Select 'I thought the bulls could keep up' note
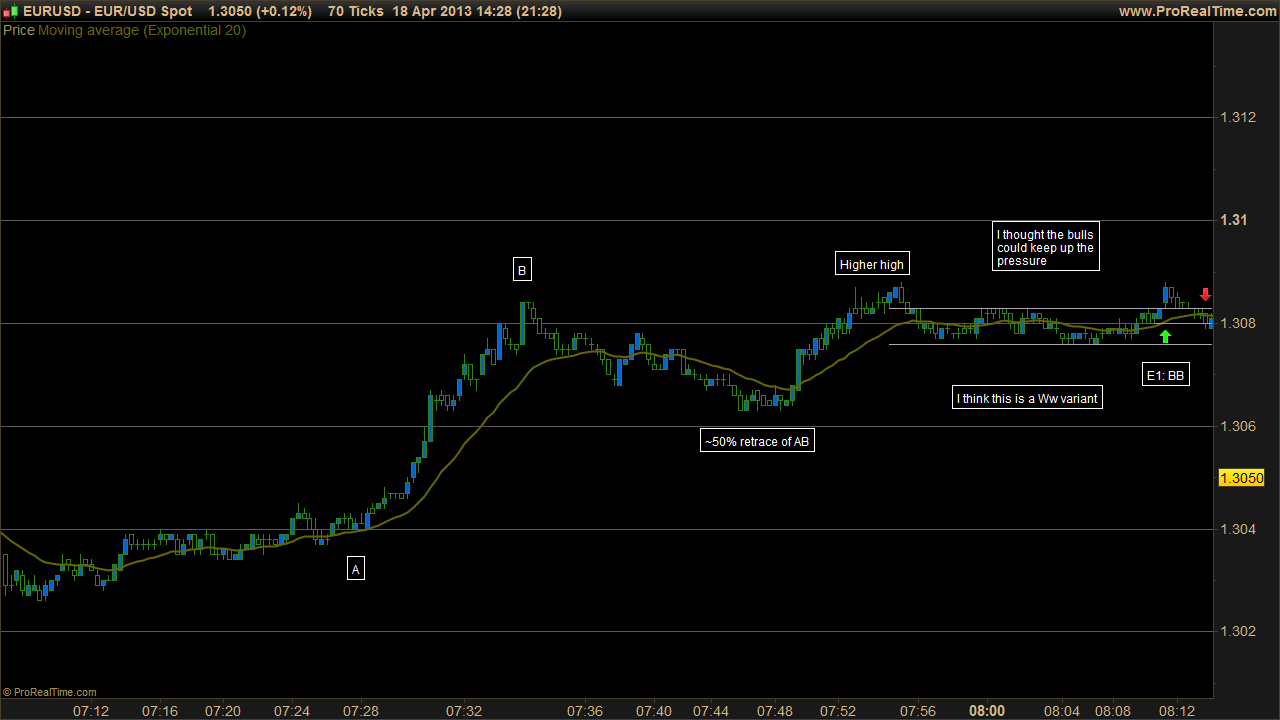1280x720 pixels. point(1046,247)
